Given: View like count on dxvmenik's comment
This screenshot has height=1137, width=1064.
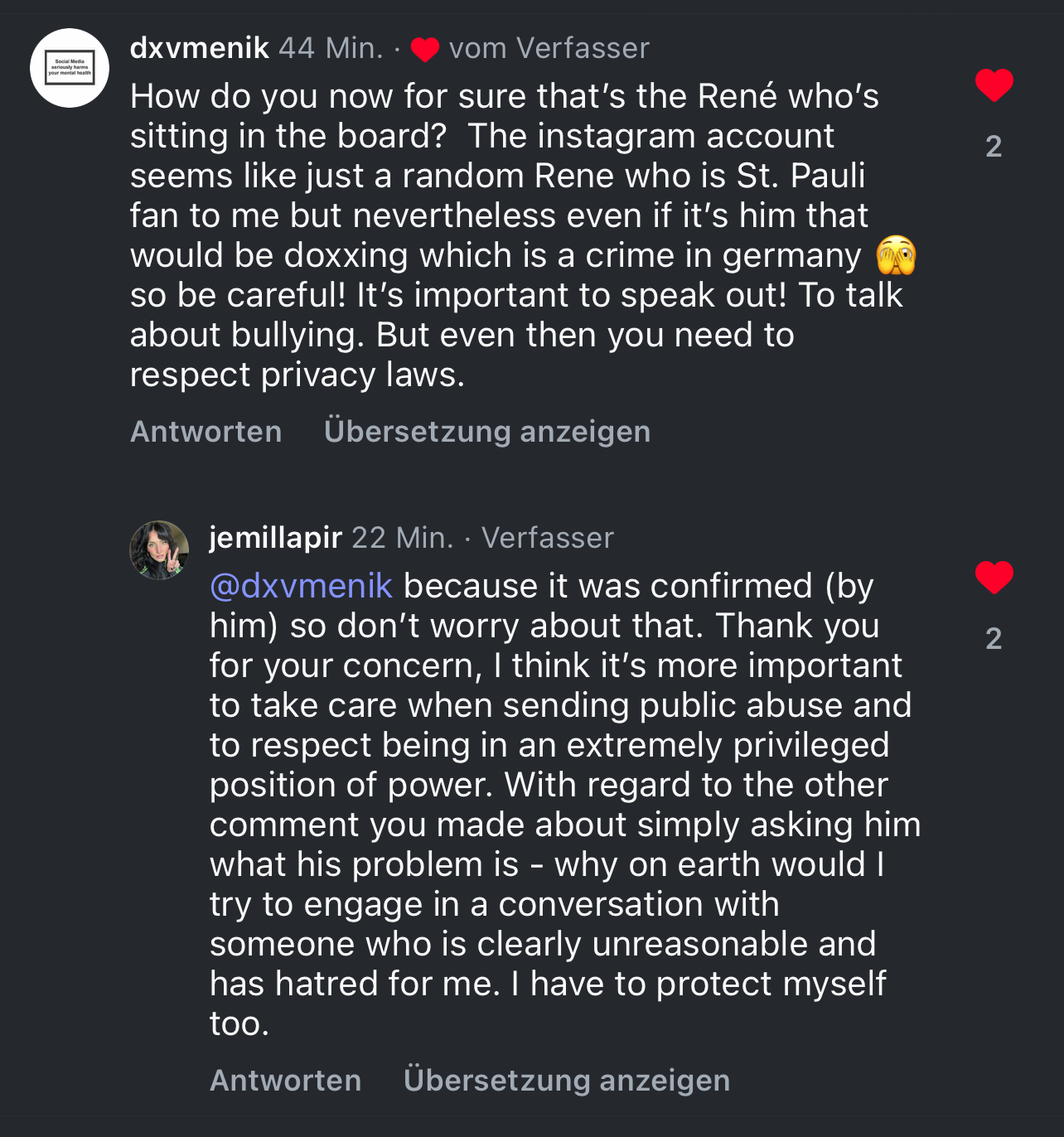Looking at the screenshot, I should coord(994,147).
